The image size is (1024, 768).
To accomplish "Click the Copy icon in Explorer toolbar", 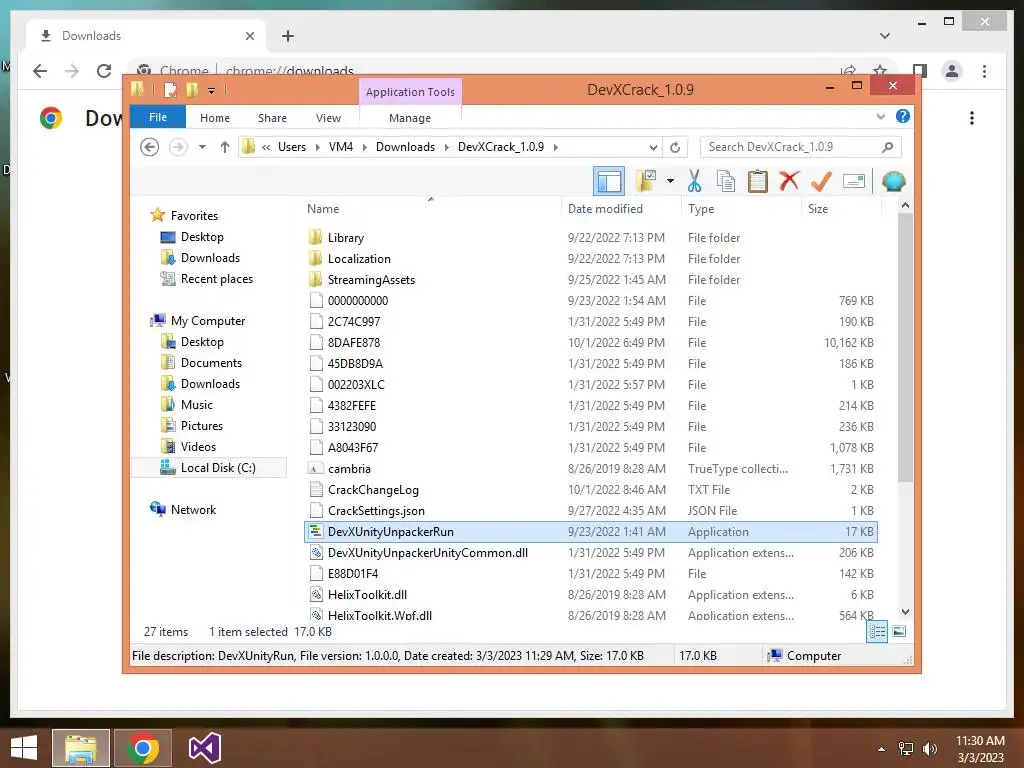I will point(726,181).
